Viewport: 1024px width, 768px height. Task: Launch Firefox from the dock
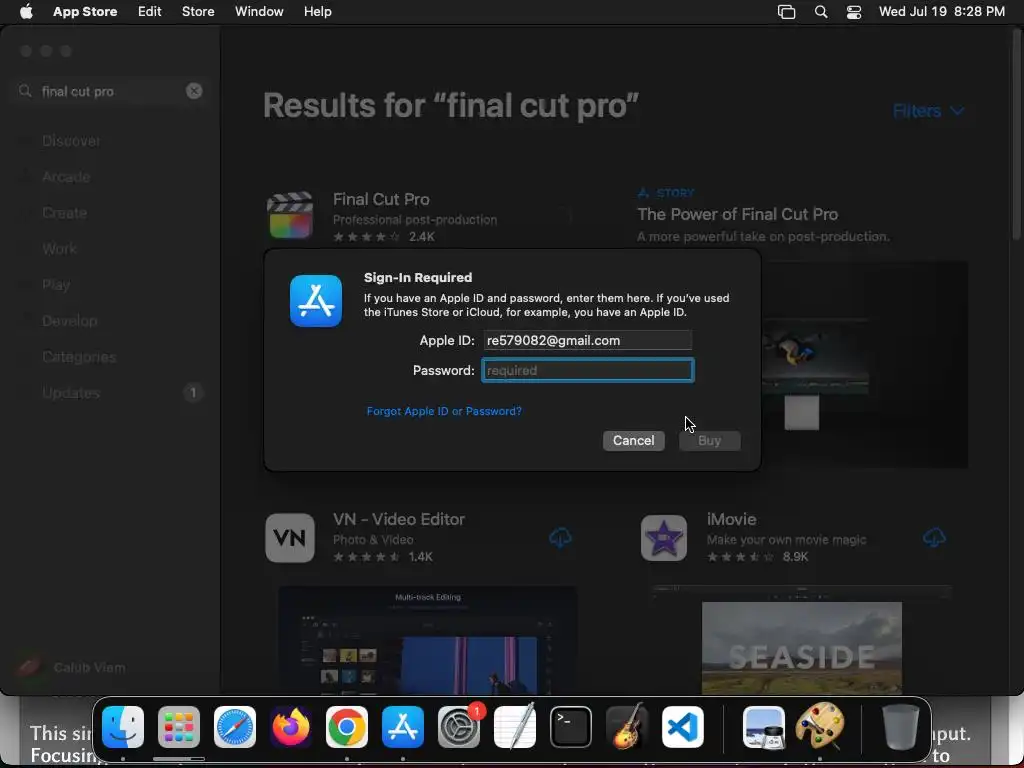point(291,727)
